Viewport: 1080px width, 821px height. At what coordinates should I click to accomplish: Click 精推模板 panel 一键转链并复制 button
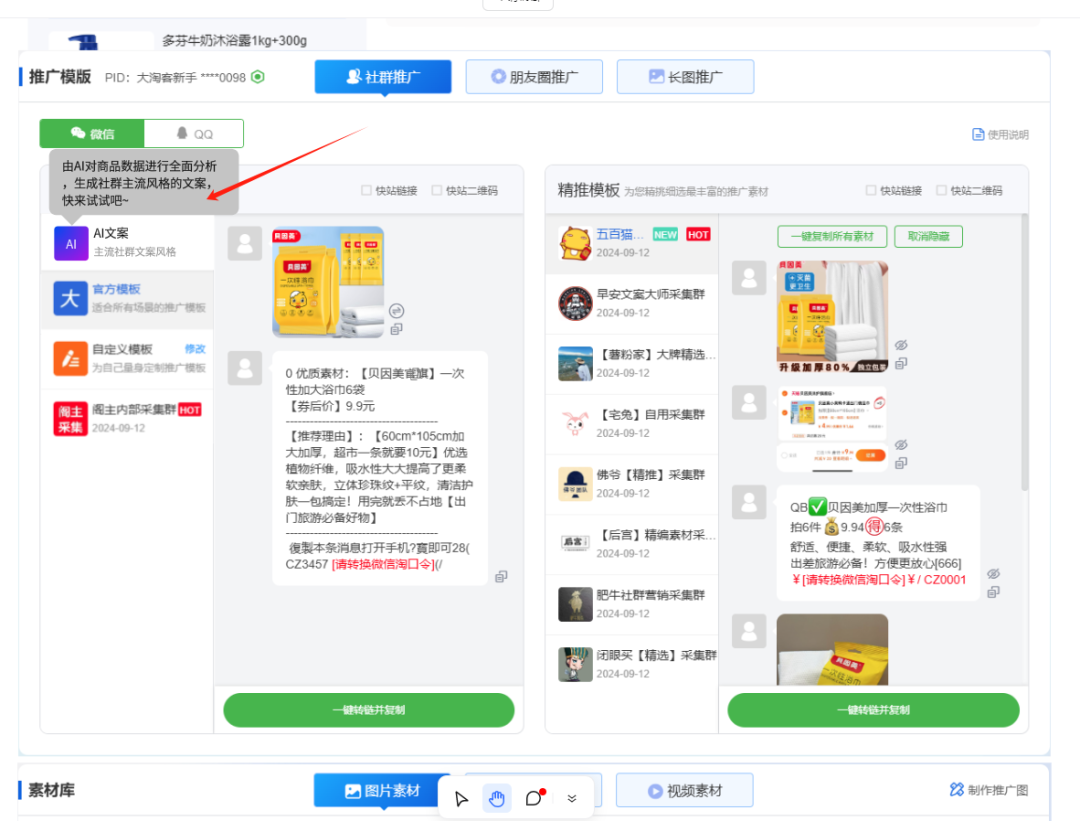pos(873,709)
